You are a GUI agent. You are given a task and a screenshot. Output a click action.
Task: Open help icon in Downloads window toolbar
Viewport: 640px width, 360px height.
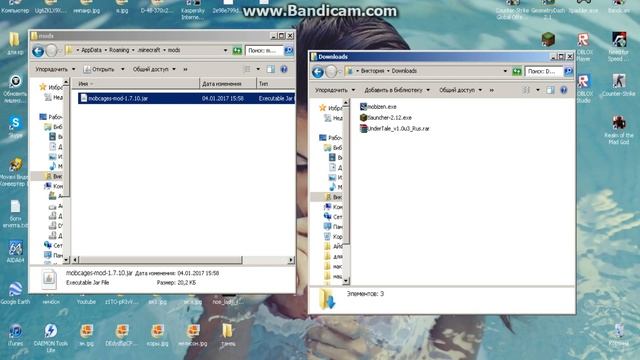coord(564,90)
